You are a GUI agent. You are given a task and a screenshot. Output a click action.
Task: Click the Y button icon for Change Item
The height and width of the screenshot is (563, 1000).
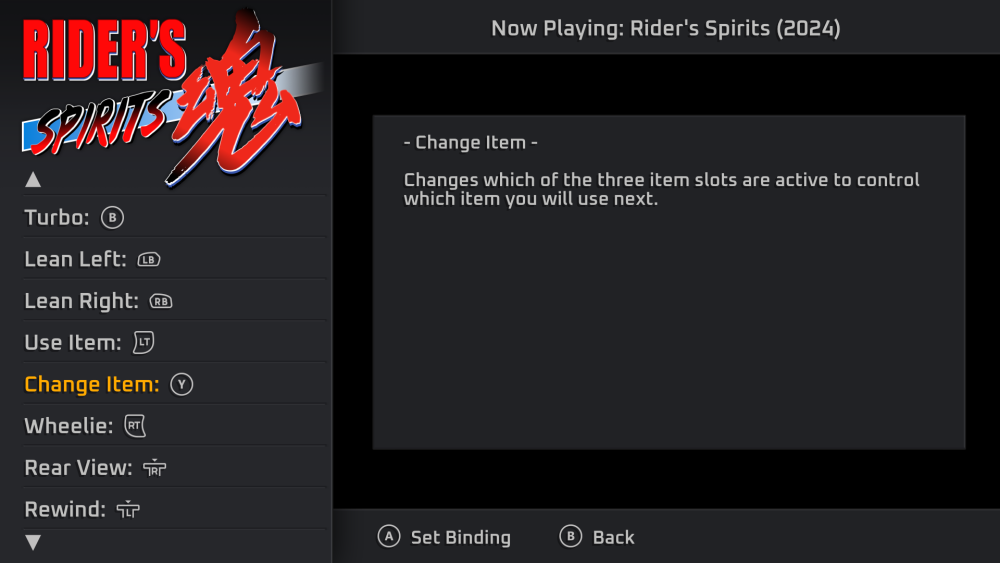[x=180, y=385]
